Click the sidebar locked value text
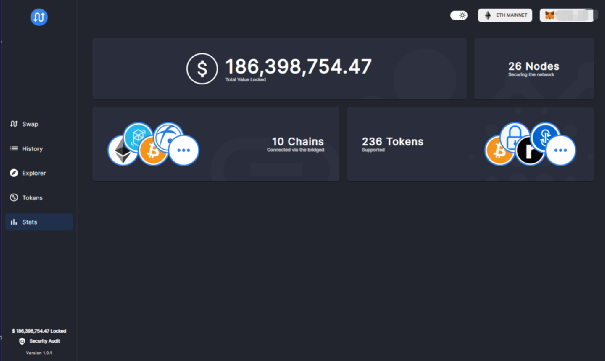Viewport: 605px width, 361px height. click(x=39, y=331)
